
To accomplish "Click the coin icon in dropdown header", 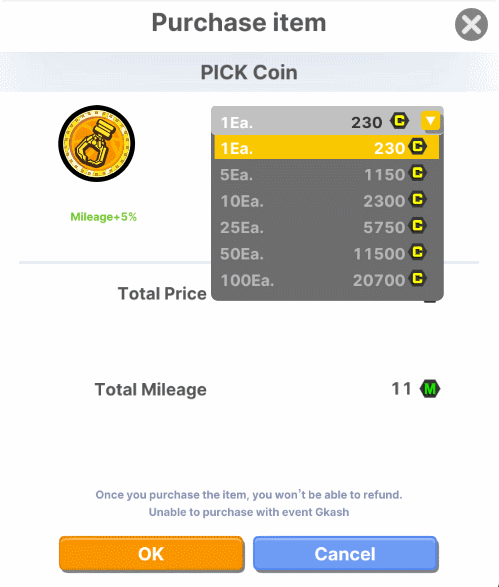I will tap(400, 121).
